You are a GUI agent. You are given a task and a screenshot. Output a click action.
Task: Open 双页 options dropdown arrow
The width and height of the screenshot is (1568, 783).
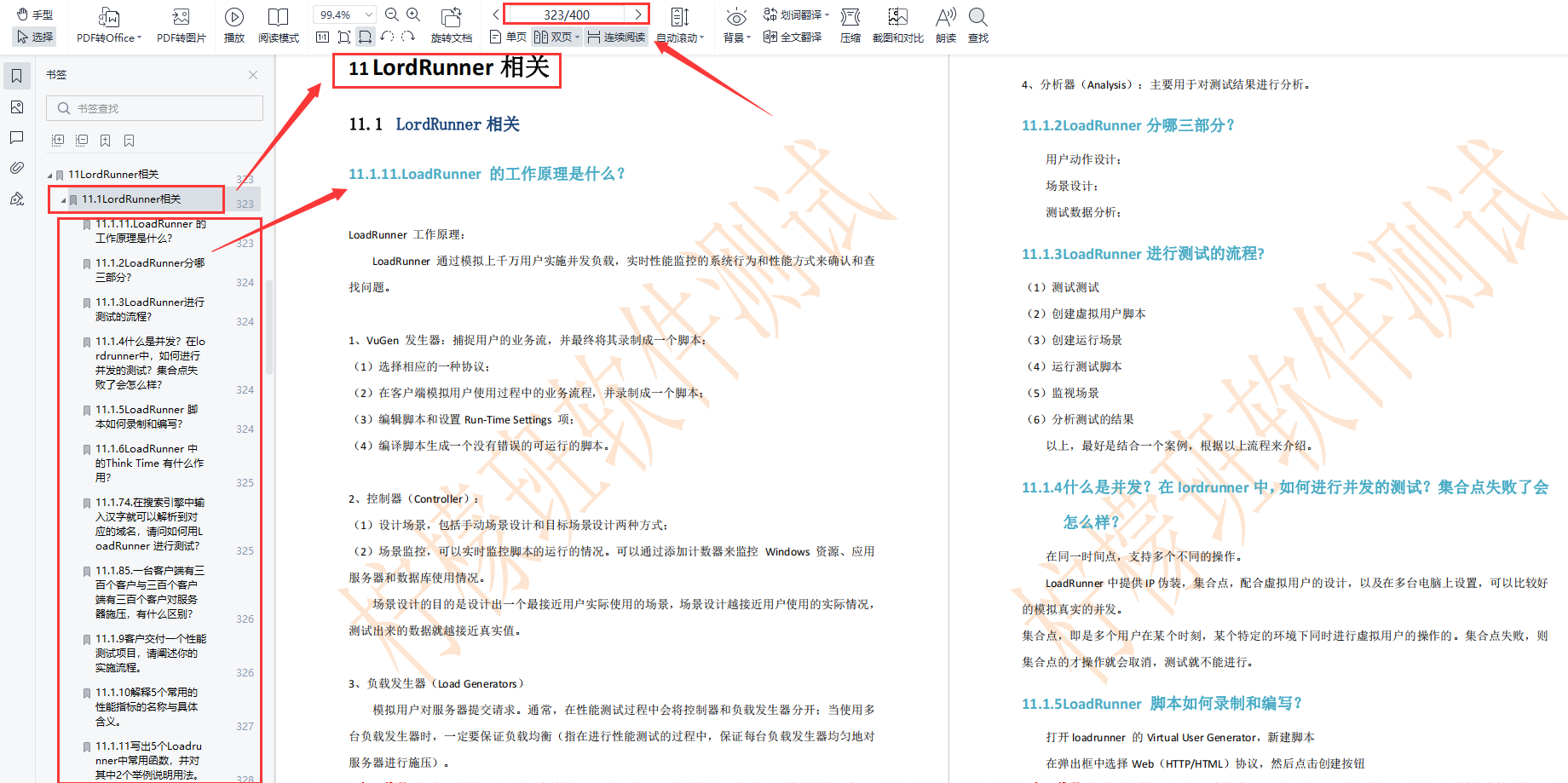click(x=577, y=37)
